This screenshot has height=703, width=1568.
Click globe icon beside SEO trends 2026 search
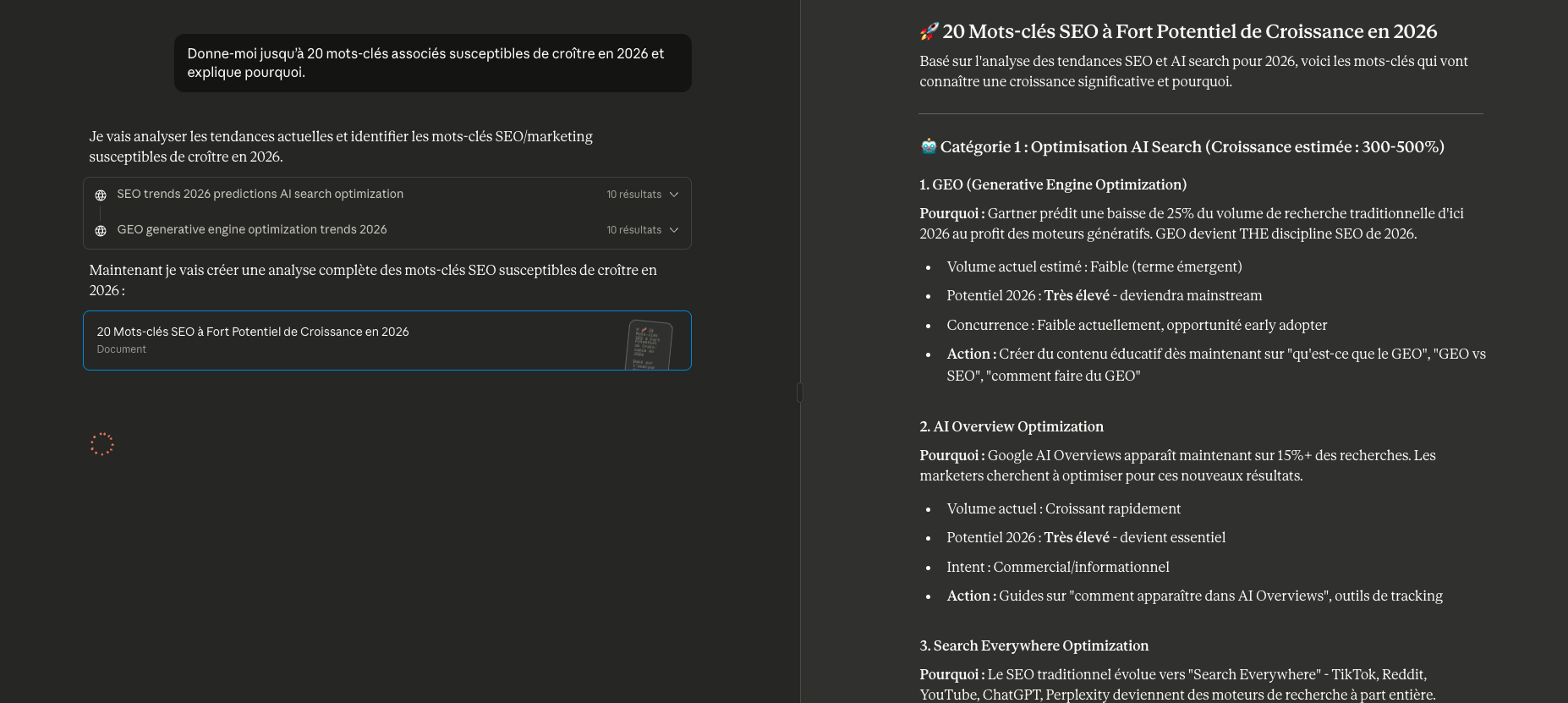pos(101,195)
